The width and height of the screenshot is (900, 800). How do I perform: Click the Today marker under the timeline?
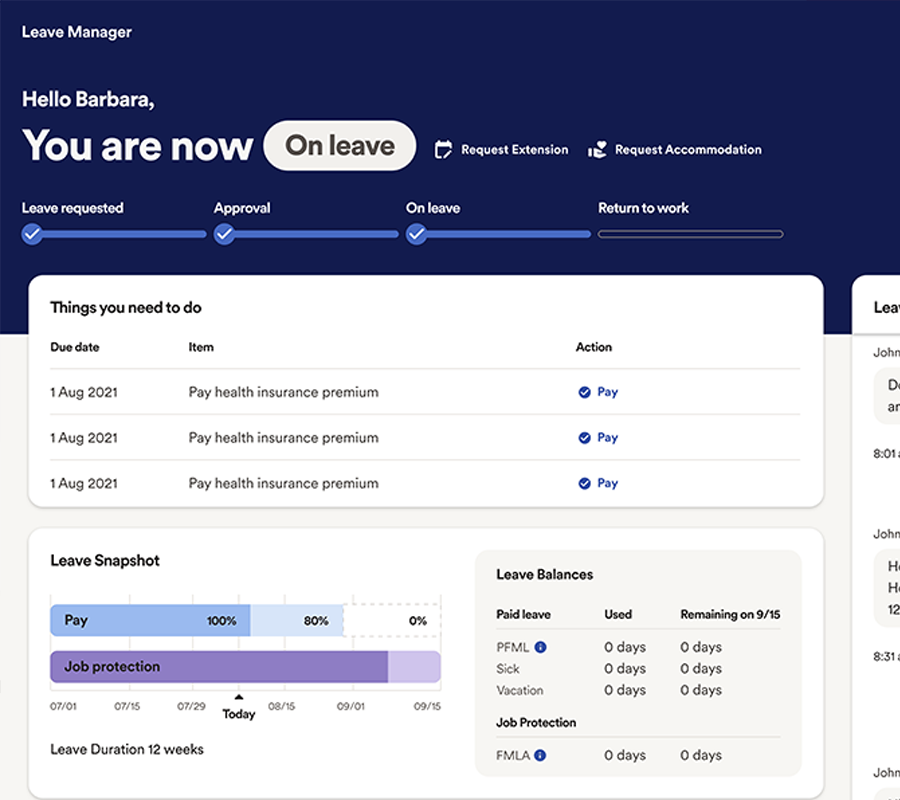coord(238,707)
